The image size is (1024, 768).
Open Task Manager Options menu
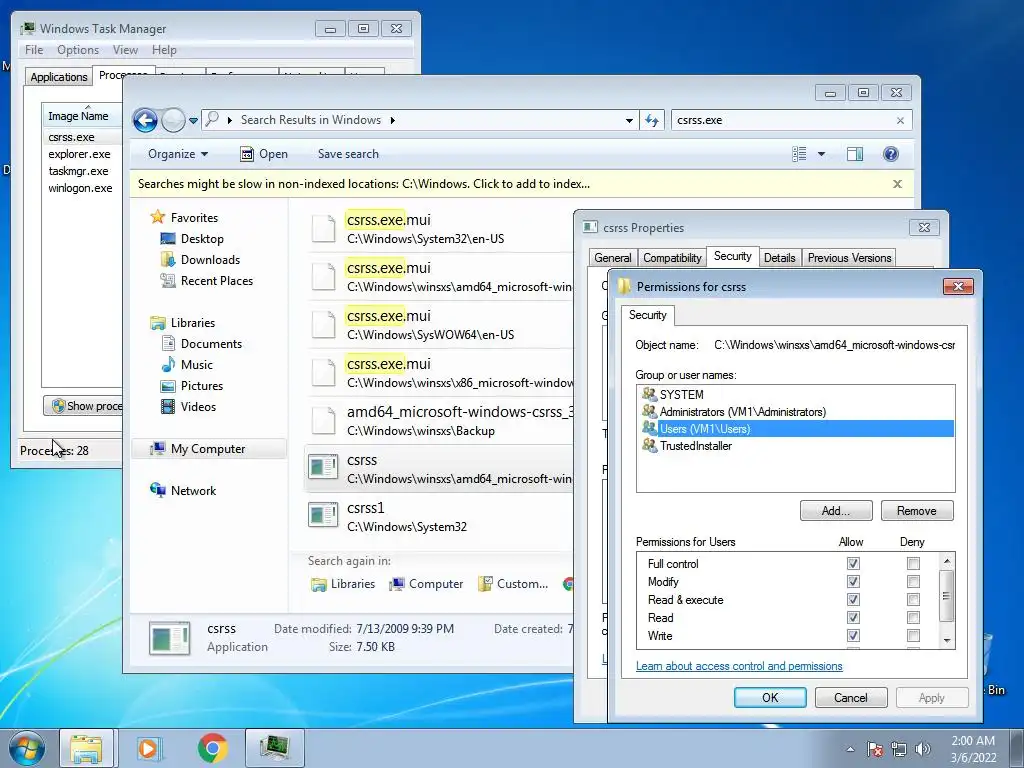click(x=78, y=50)
